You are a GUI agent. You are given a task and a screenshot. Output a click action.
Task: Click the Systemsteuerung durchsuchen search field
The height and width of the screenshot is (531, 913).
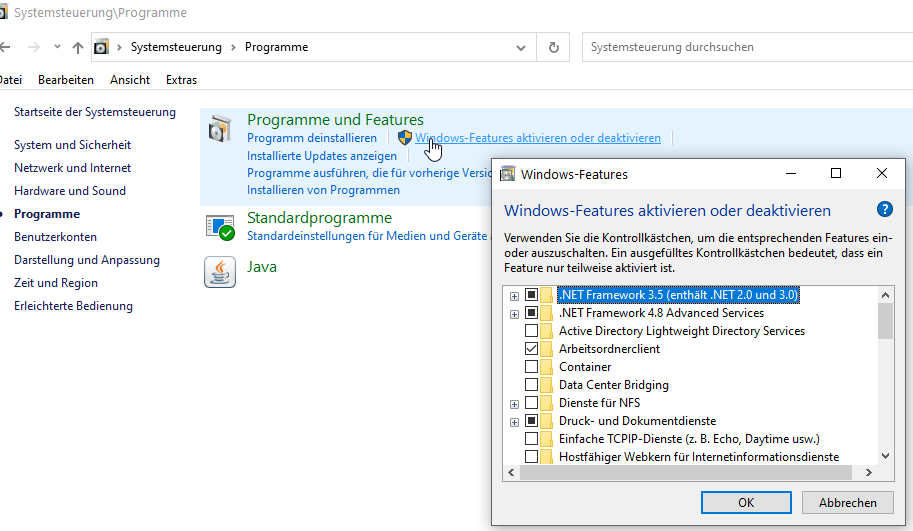click(x=740, y=47)
